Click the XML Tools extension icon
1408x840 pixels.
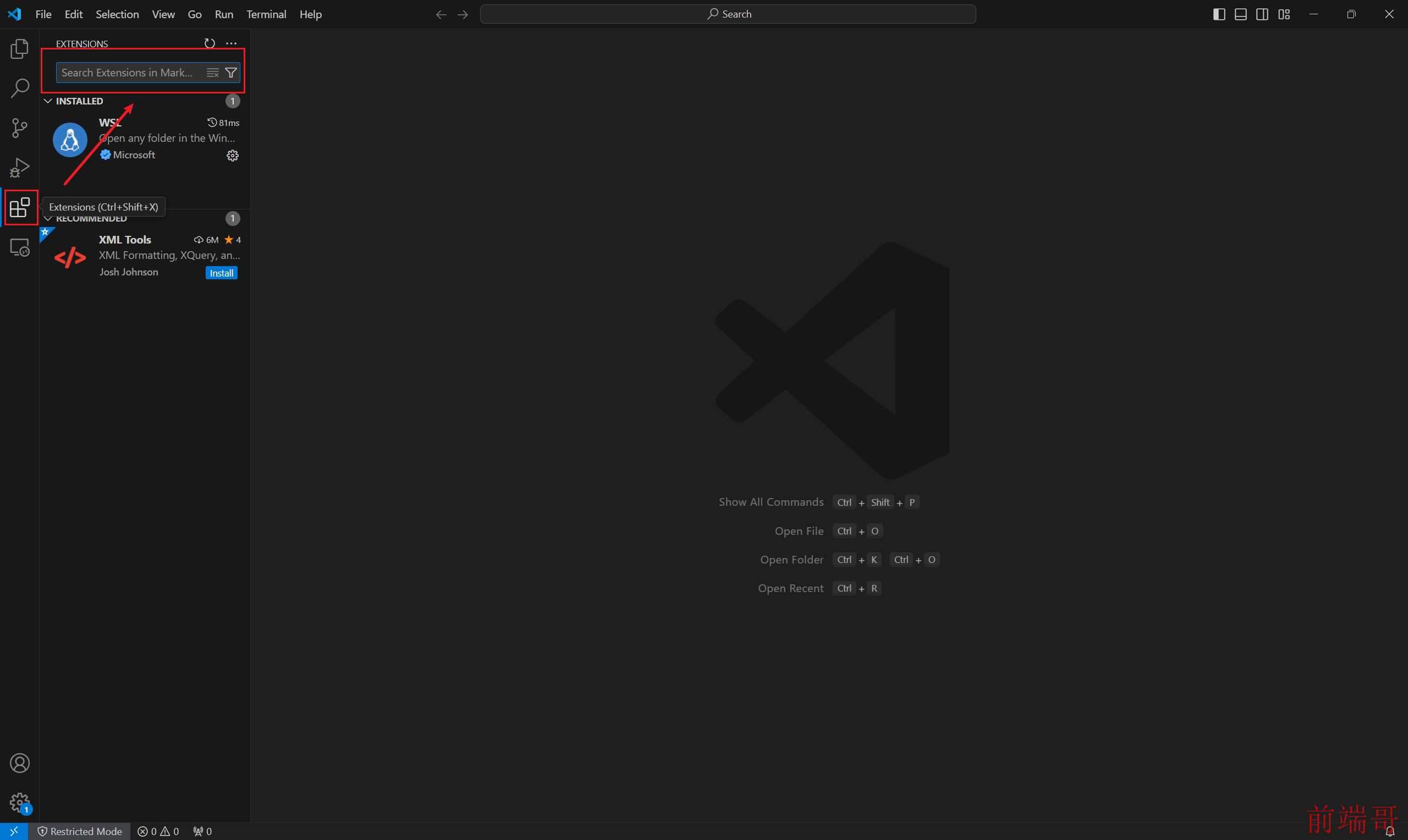tap(70, 257)
